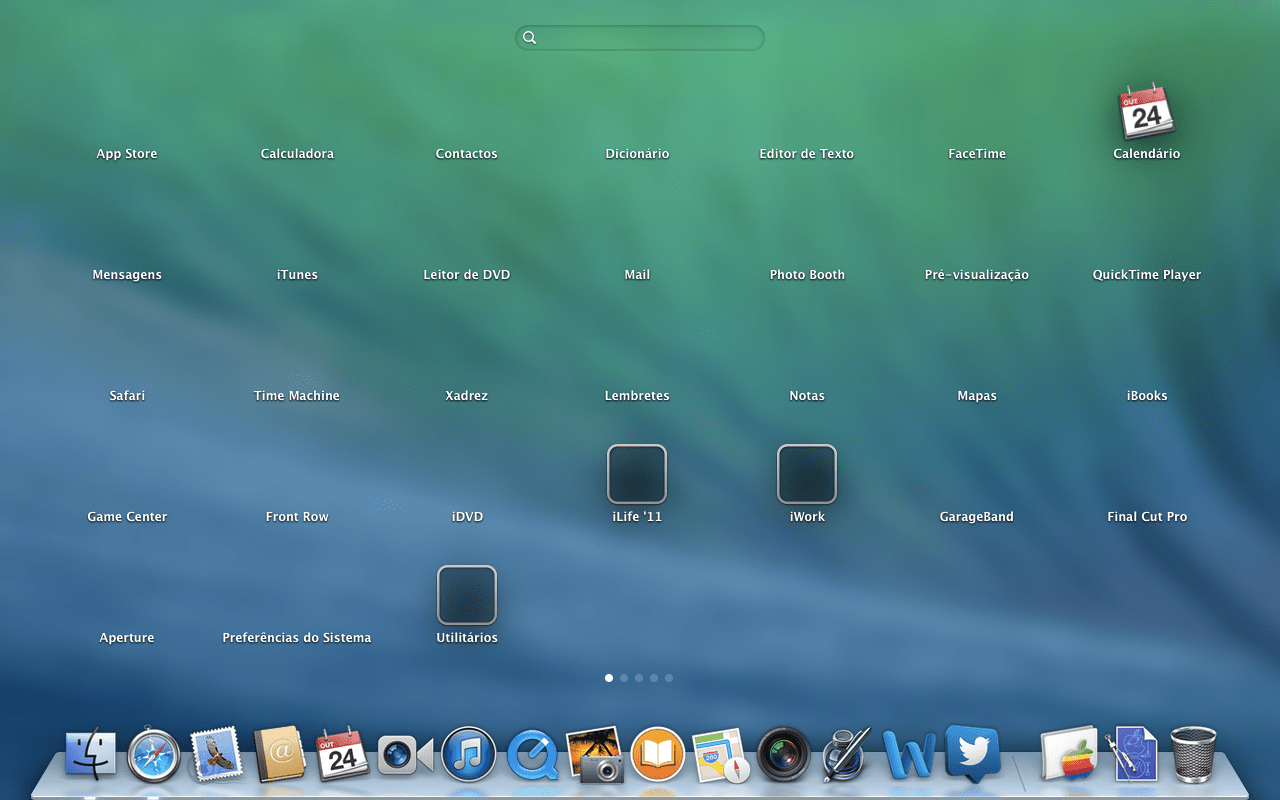This screenshot has width=1280, height=800.
Task: Expand the iWork folder
Action: (x=807, y=474)
